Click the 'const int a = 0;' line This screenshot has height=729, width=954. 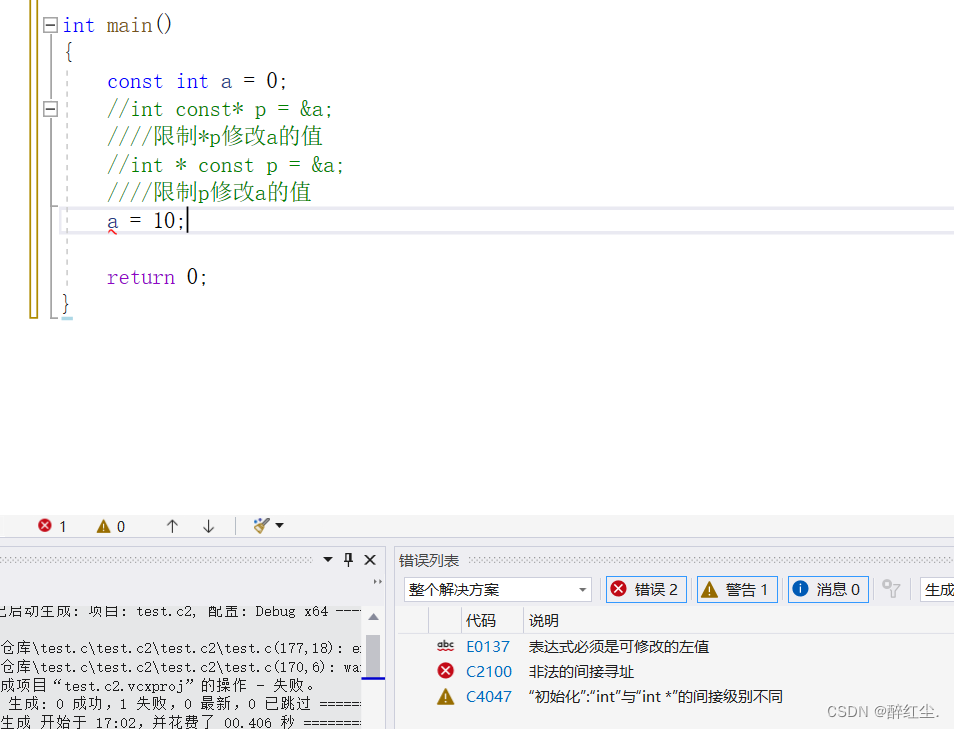(197, 81)
